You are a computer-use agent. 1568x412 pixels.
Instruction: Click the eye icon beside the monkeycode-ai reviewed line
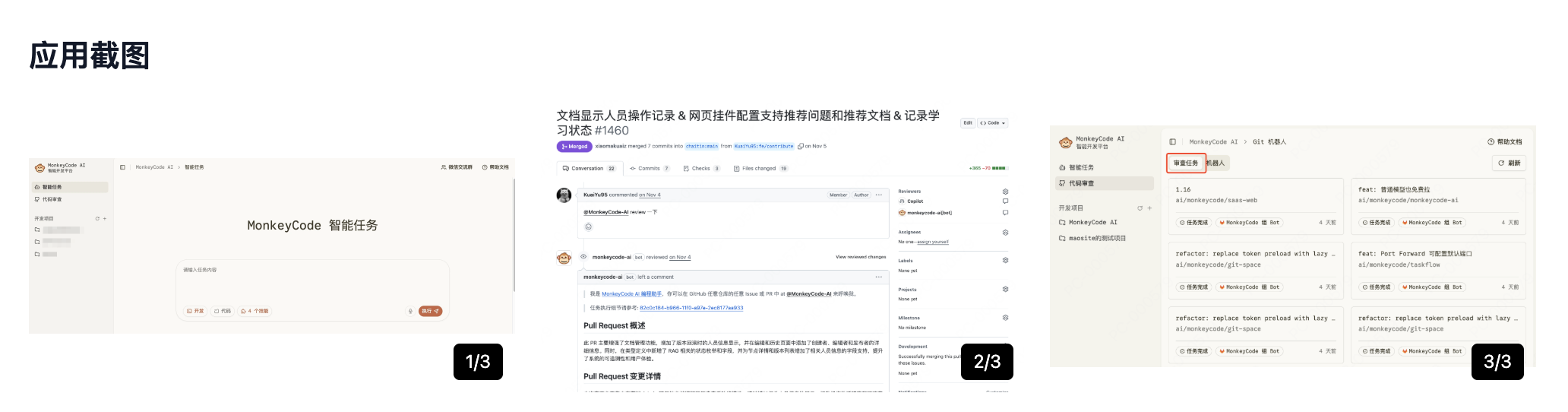point(583,257)
